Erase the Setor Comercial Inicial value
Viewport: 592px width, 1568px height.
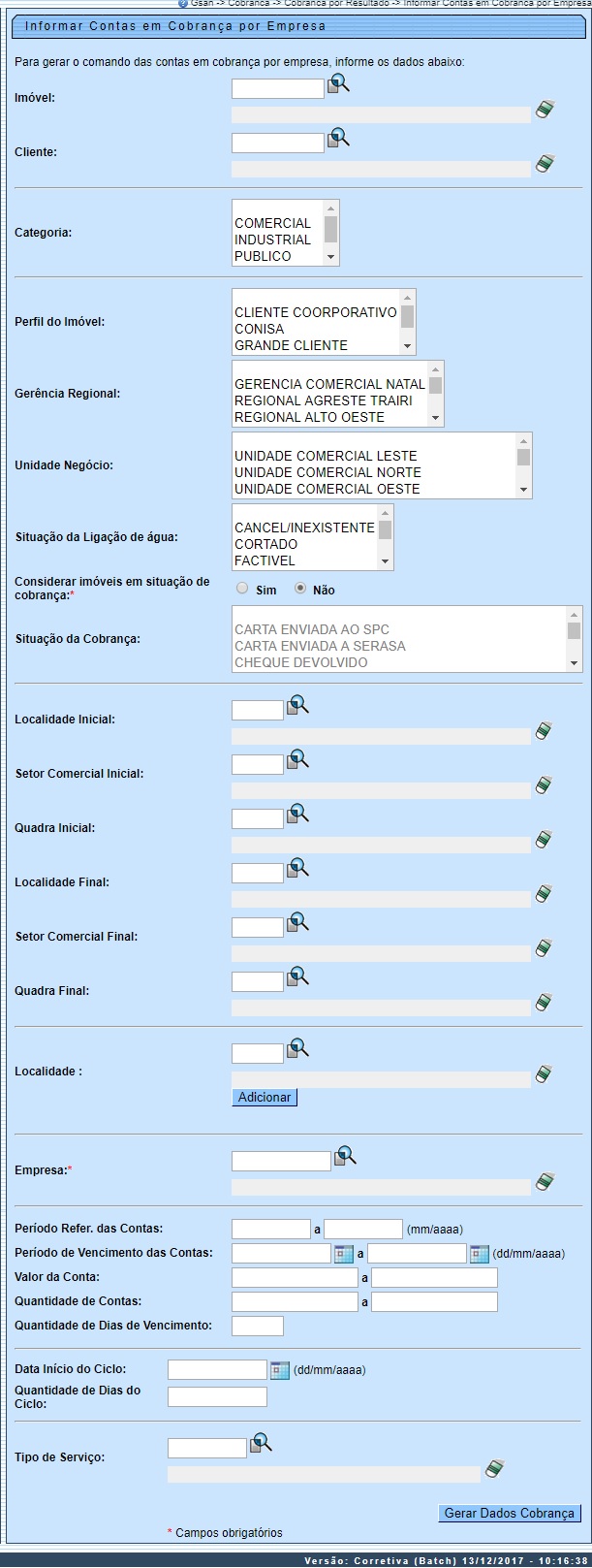(x=545, y=785)
